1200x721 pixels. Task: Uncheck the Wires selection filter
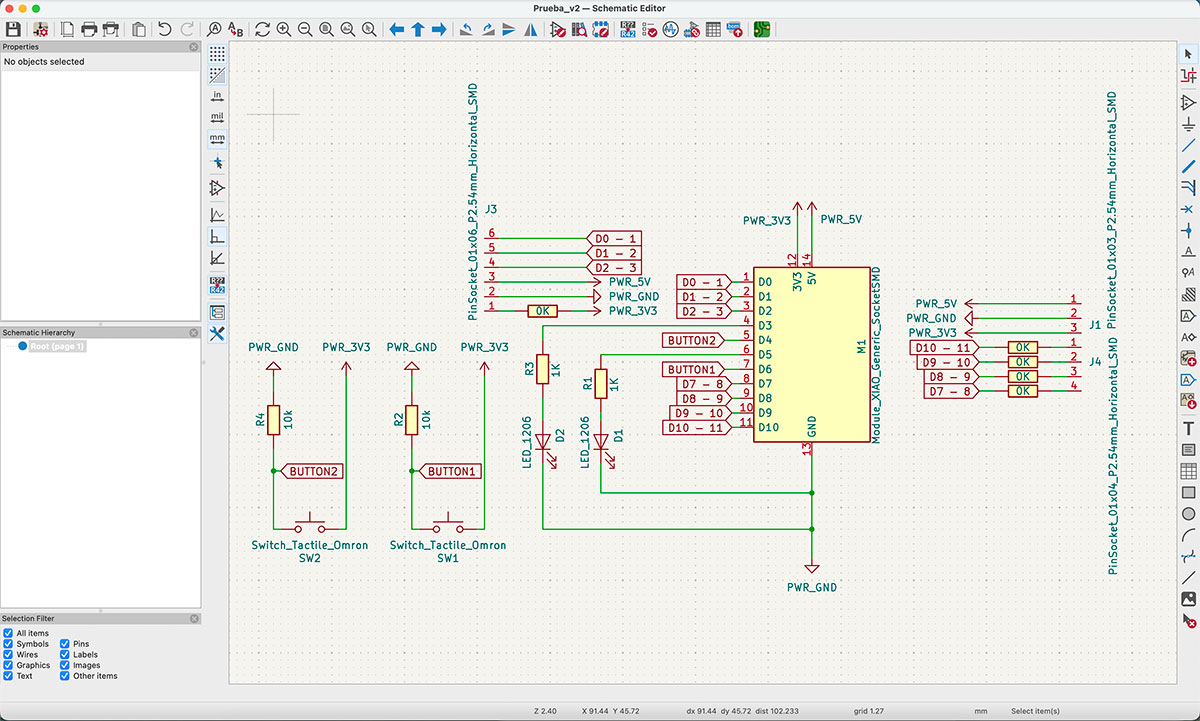[x=9, y=654]
